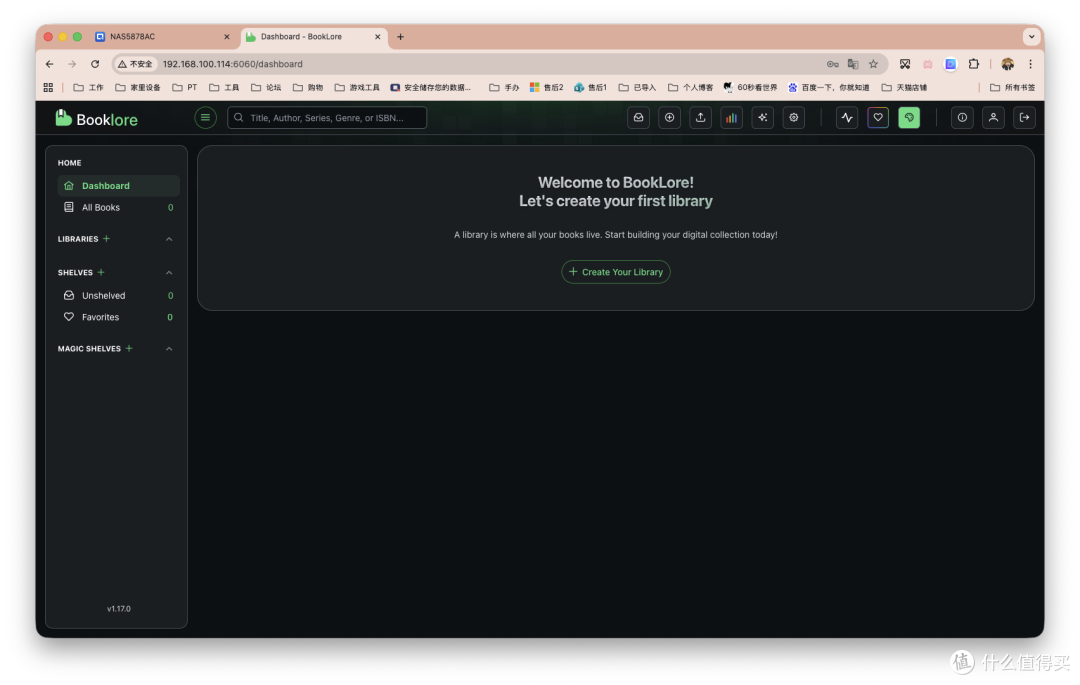Toggle the sidebar with the hamburger menu button

pos(205,118)
